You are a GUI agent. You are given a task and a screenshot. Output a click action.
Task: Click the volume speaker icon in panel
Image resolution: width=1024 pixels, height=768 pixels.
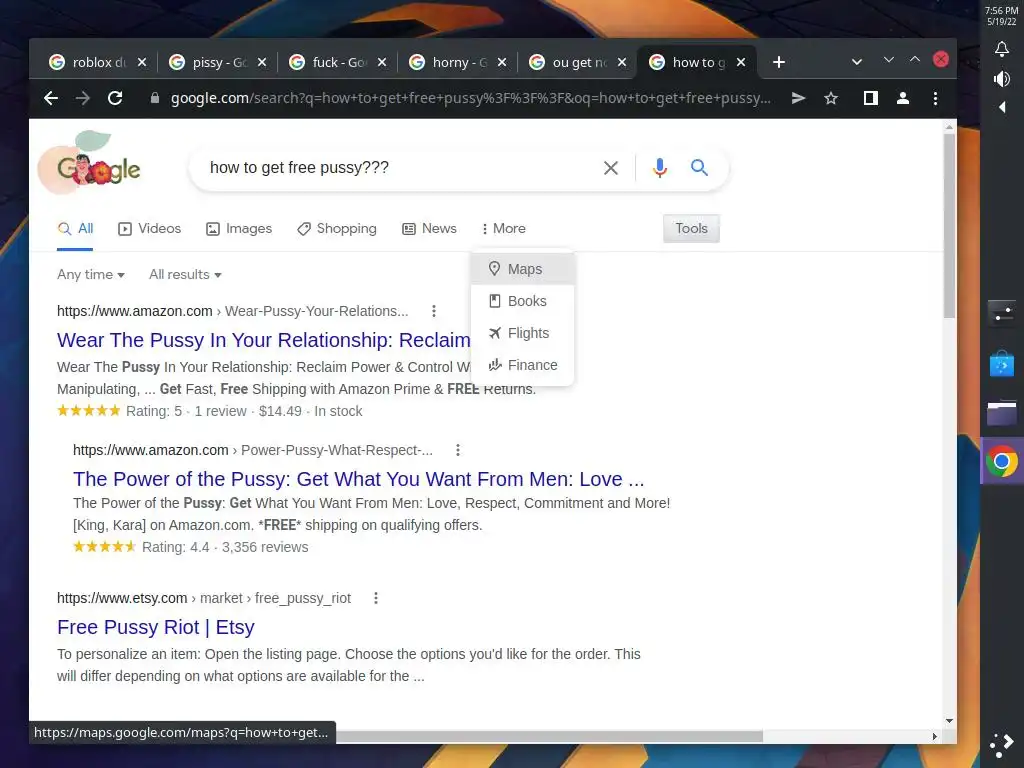(x=1002, y=79)
